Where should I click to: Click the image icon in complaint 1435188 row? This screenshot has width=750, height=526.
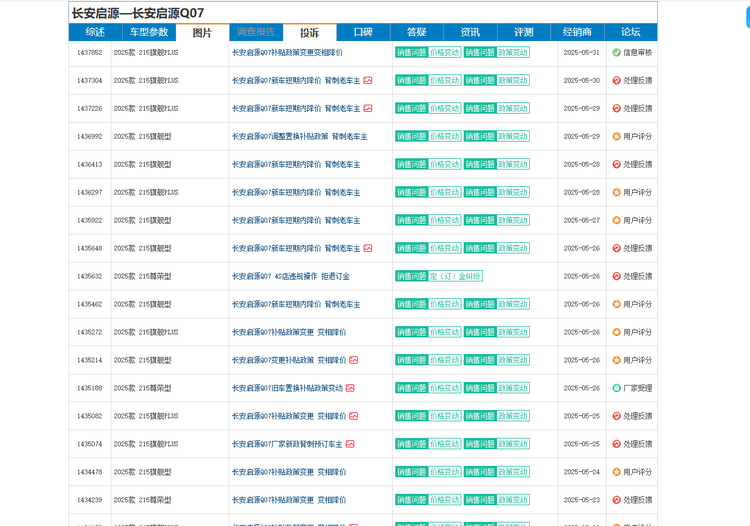350,388
